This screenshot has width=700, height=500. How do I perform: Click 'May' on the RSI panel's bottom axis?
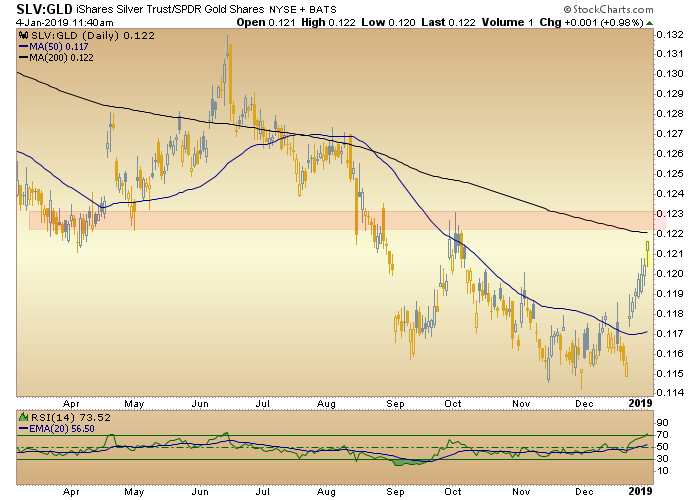coord(134,492)
